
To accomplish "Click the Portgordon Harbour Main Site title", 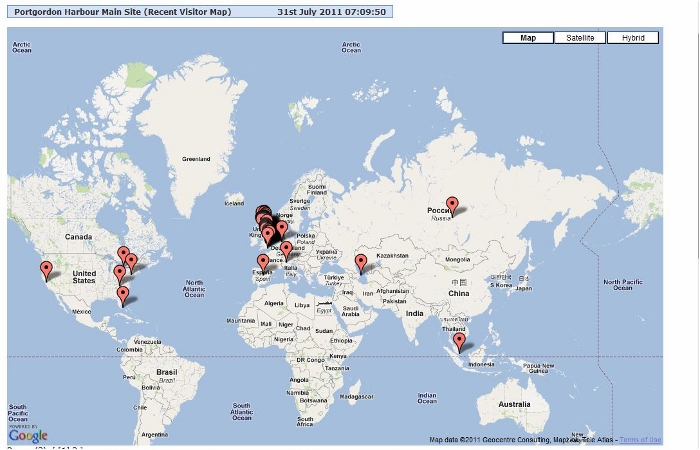I will pyautogui.click(x=123, y=12).
